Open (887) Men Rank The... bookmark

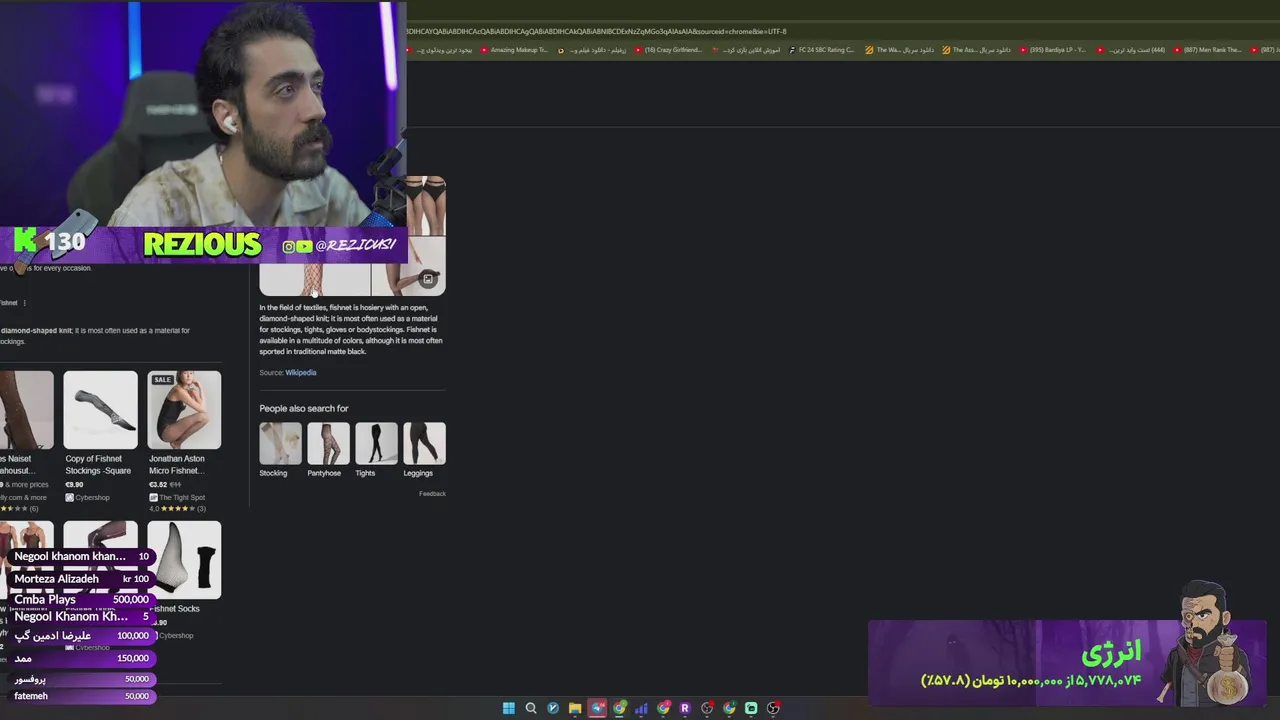(x=1208, y=50)
